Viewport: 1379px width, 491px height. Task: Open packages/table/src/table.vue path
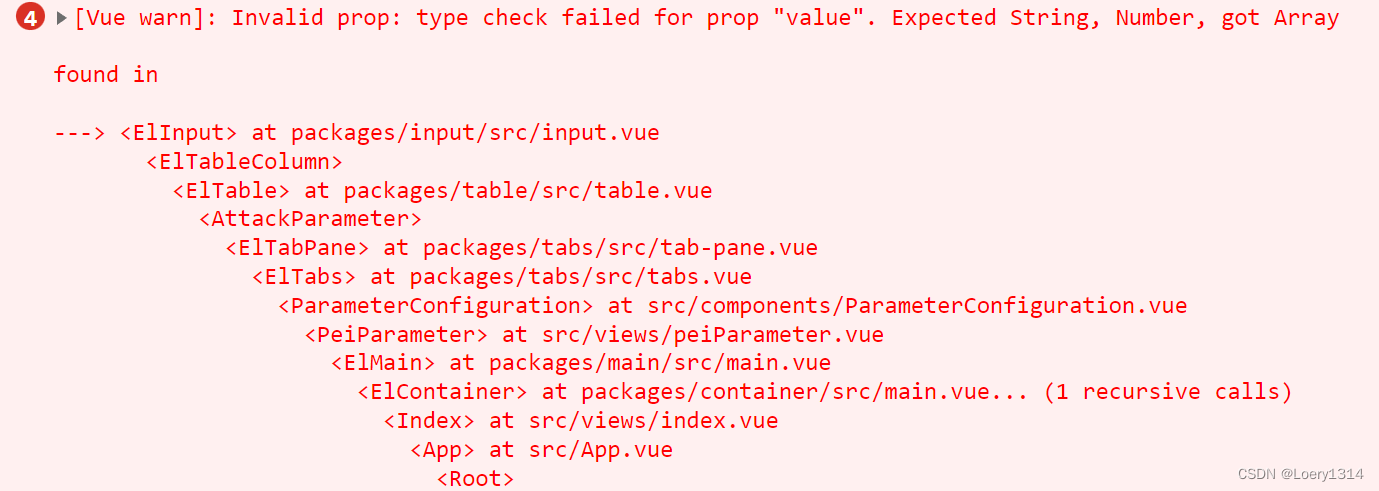point(528,190)
